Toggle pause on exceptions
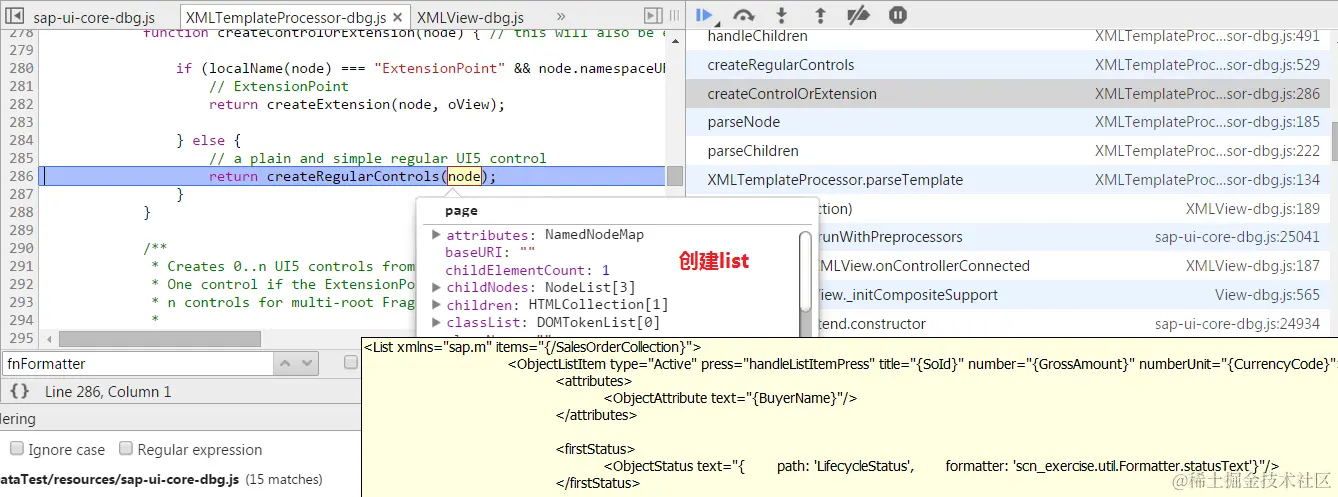 (898, 15)
